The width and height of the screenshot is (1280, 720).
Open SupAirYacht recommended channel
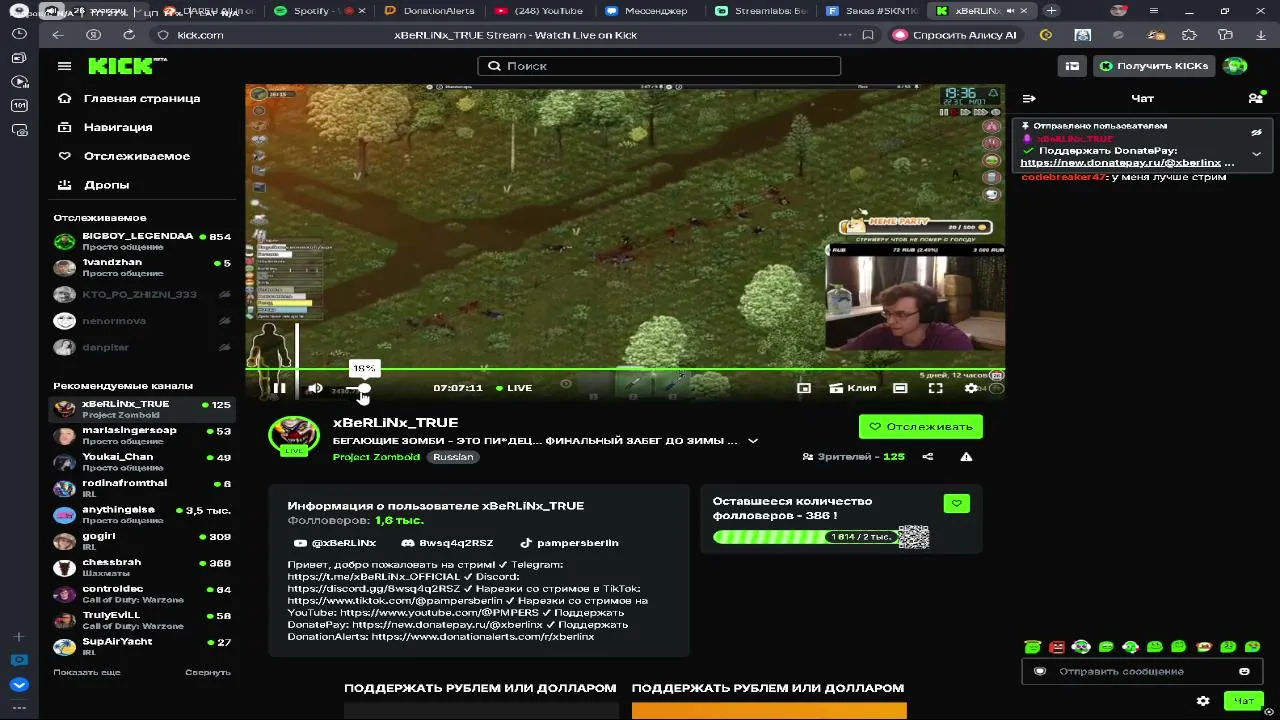[142, 646]
